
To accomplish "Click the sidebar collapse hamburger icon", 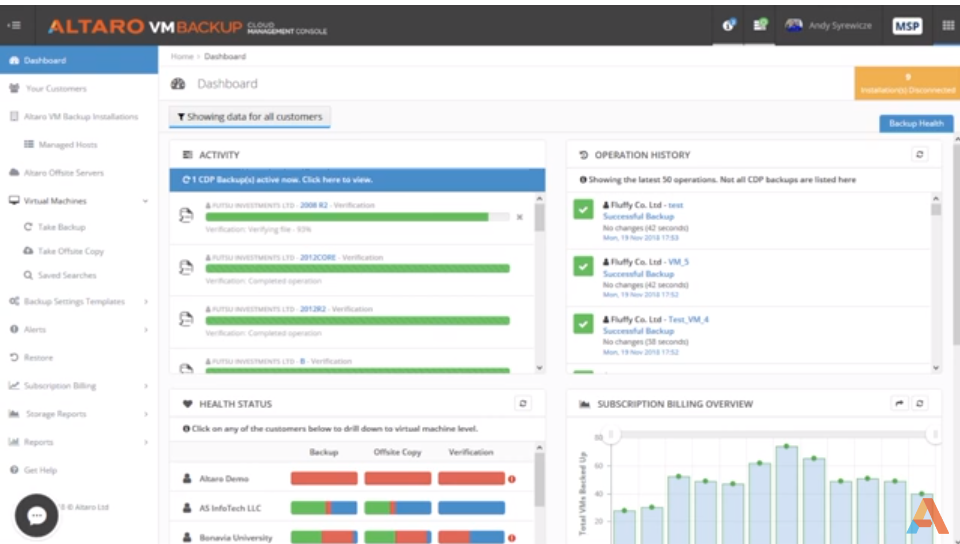I will (x=14, y=26).
